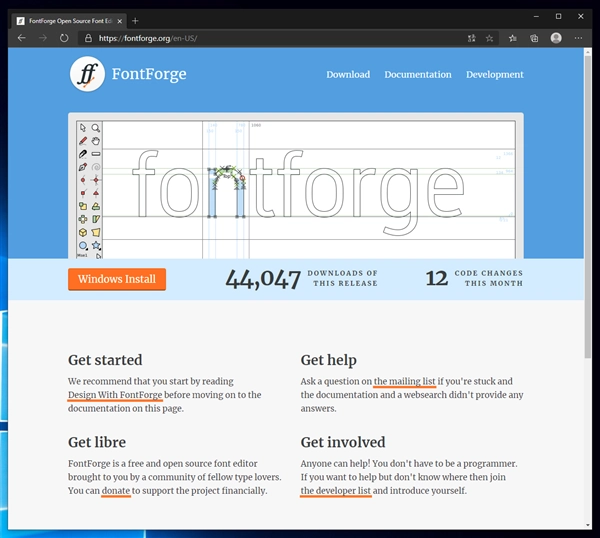Click the spiro spiral tool in image

(96, 167)
